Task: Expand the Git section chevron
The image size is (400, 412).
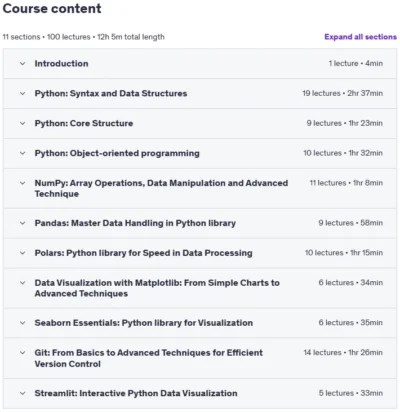Action: pyautogui.click(x=22, y=353)
